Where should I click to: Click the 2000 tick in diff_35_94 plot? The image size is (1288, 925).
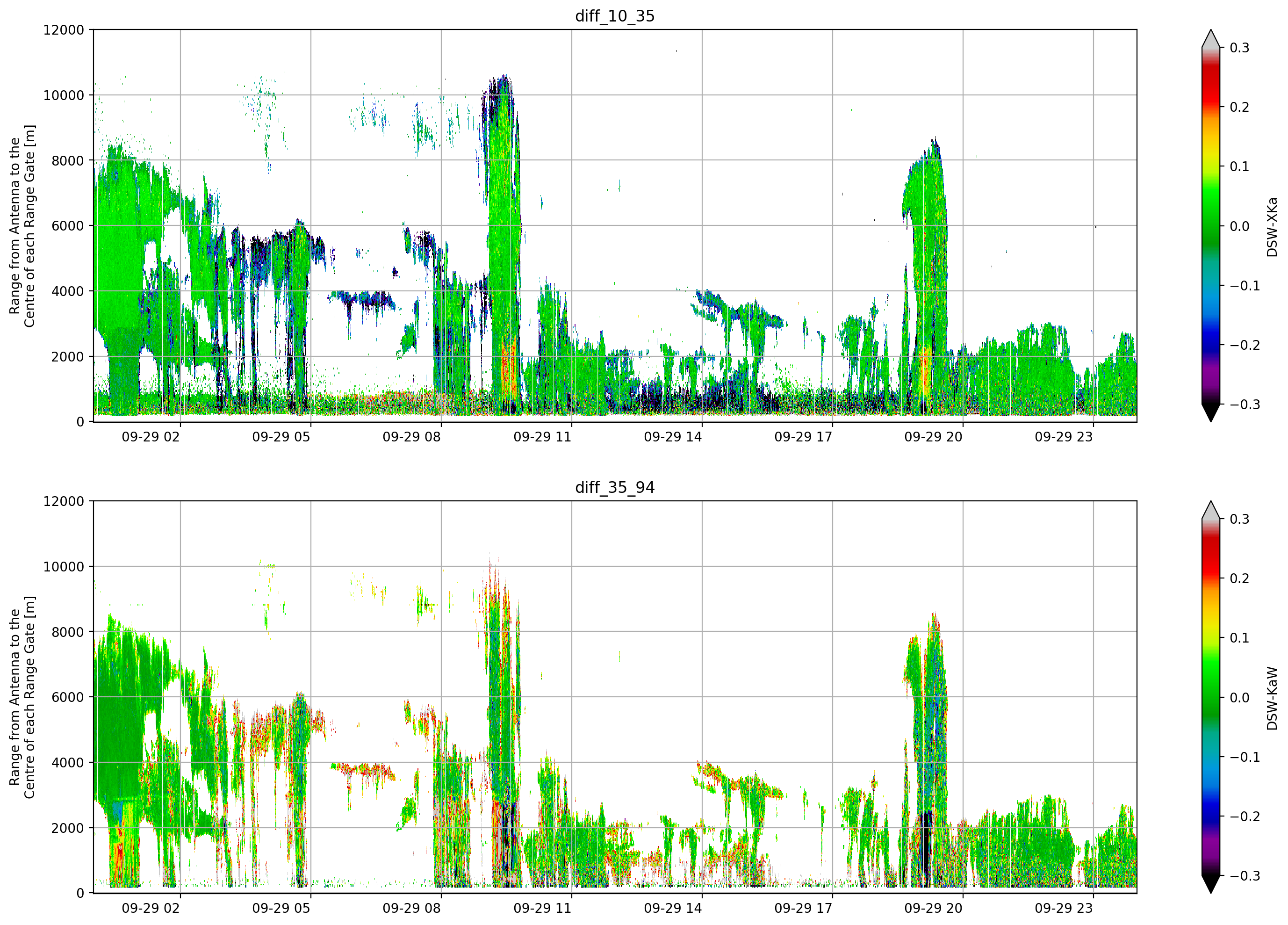[68, 828]
